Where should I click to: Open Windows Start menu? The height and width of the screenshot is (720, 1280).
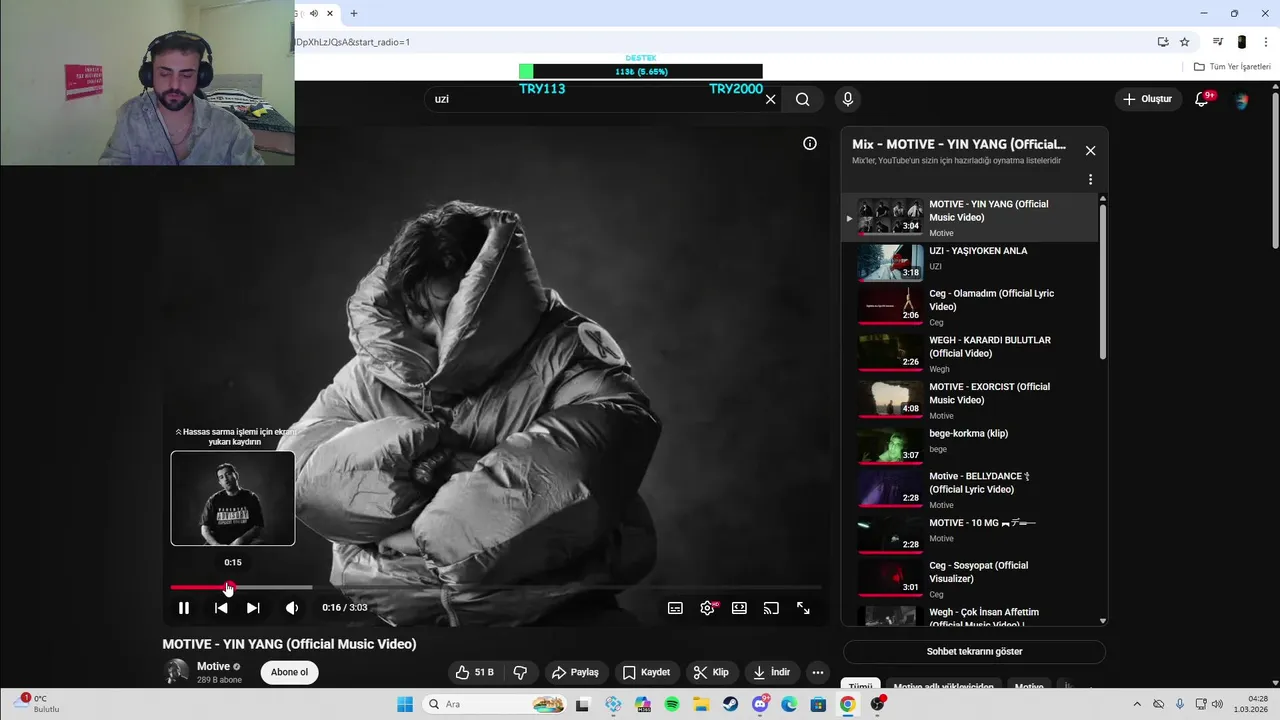click(405, 704)
